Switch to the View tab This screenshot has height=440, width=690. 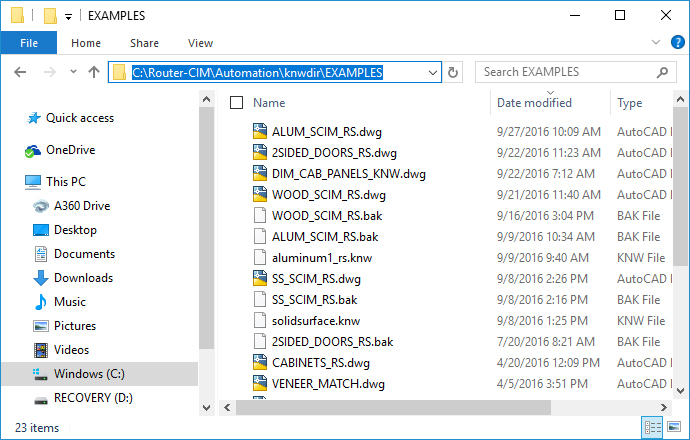(x=200, y=43)
